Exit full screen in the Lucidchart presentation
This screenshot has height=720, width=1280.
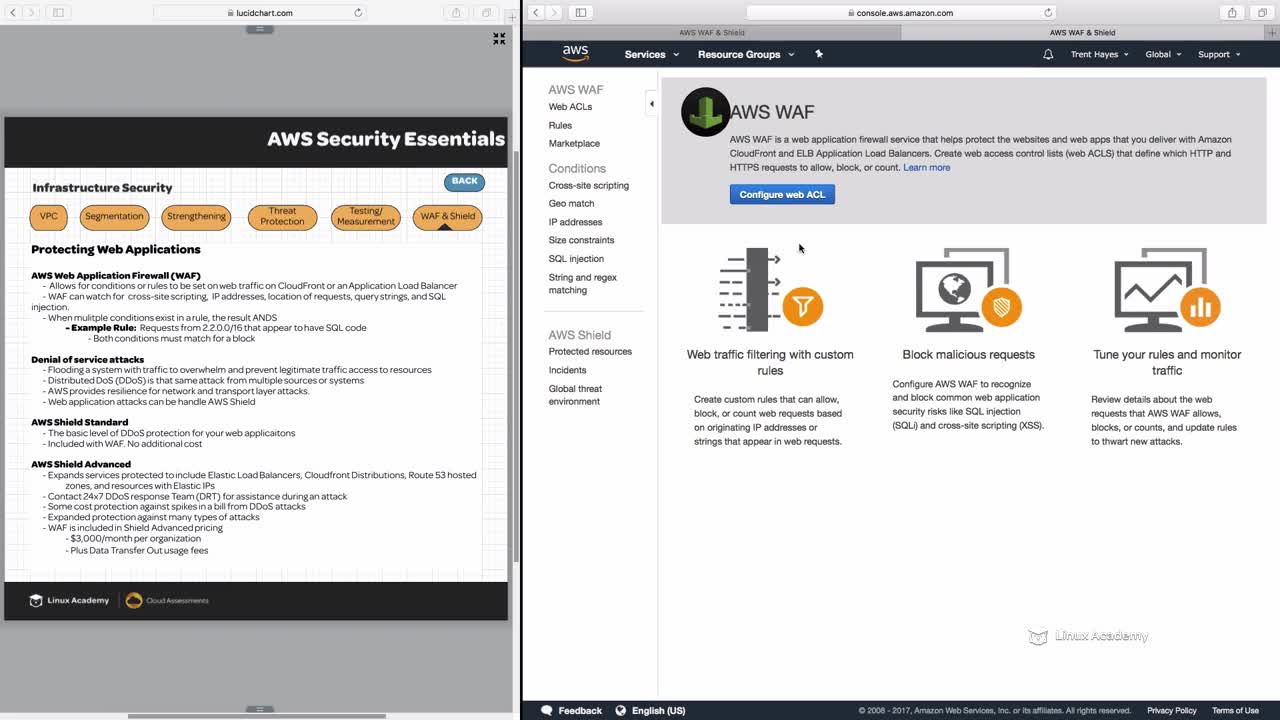(x=499, y=39)
